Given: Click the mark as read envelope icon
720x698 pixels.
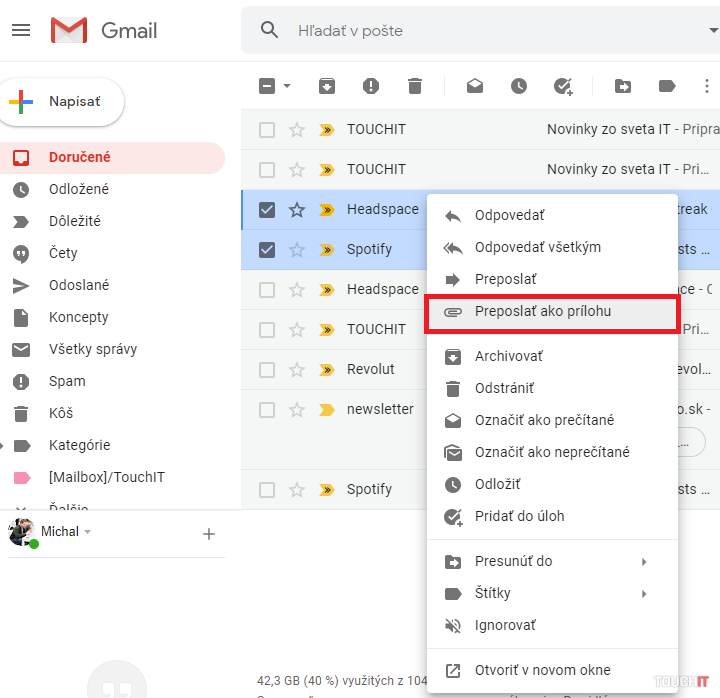Looking at the screenshot, I should pyautogui.click(x=475, y=86).
